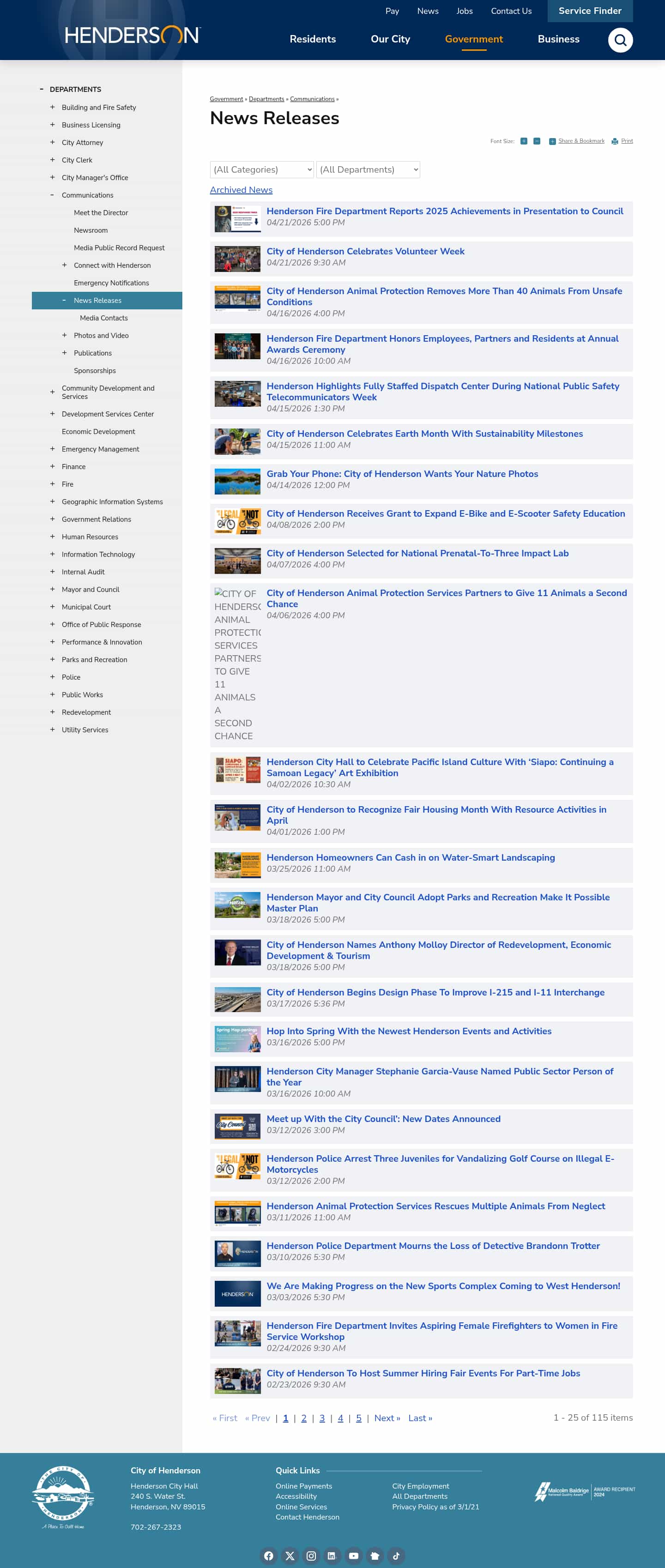The image size is (665, 1568).
Task: Click Privacy Policy as of 3/1/21
Action: [x=435, y=1507]
